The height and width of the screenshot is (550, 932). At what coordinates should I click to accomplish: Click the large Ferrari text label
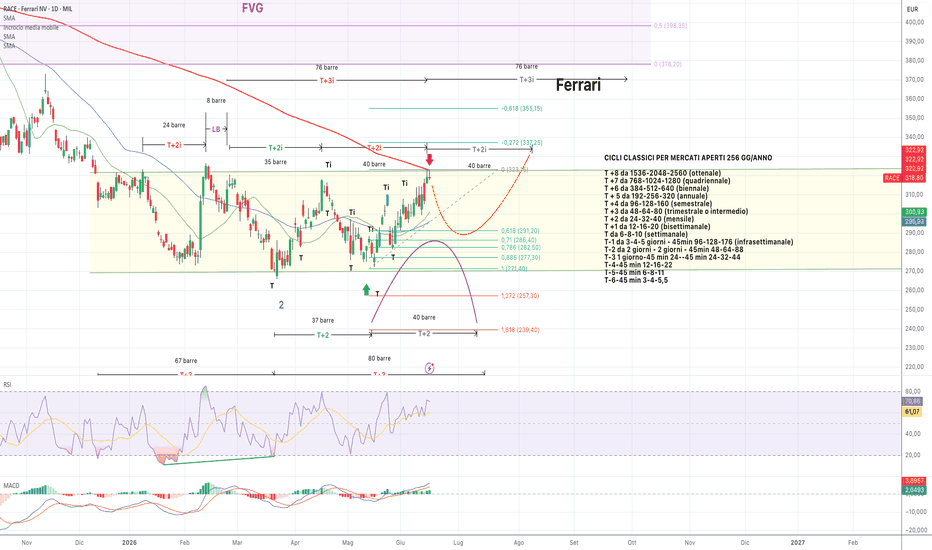pos(578,85)
